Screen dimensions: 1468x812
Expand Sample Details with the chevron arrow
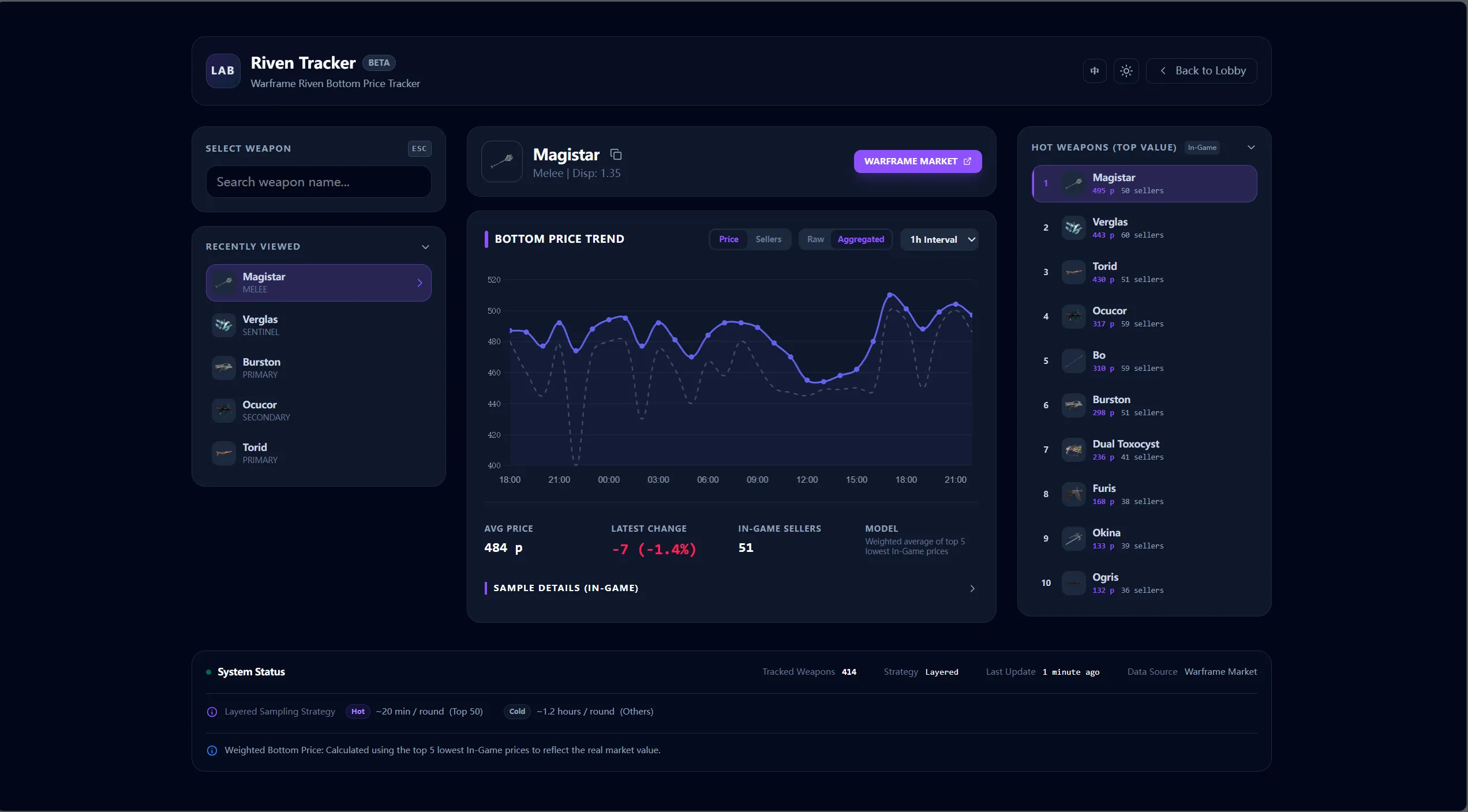[x=972, y=588]
